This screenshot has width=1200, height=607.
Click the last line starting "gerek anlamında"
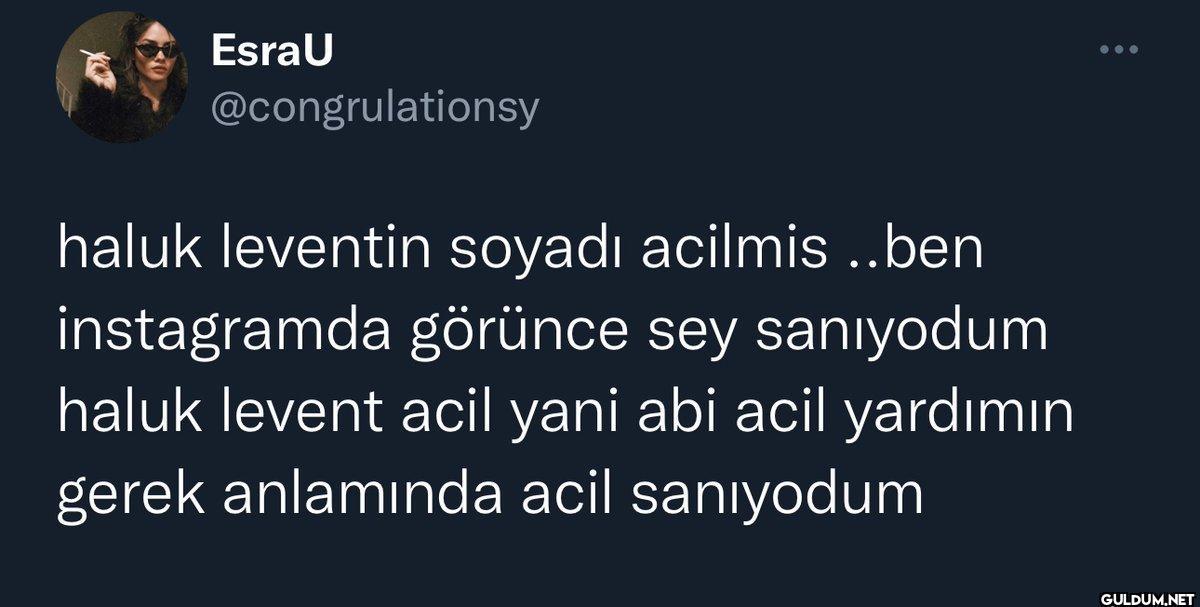tap(489, 492)
